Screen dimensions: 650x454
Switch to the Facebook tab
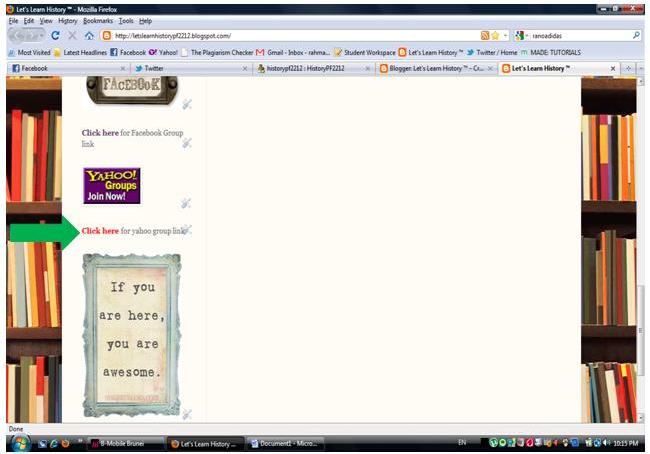point(66,68)
